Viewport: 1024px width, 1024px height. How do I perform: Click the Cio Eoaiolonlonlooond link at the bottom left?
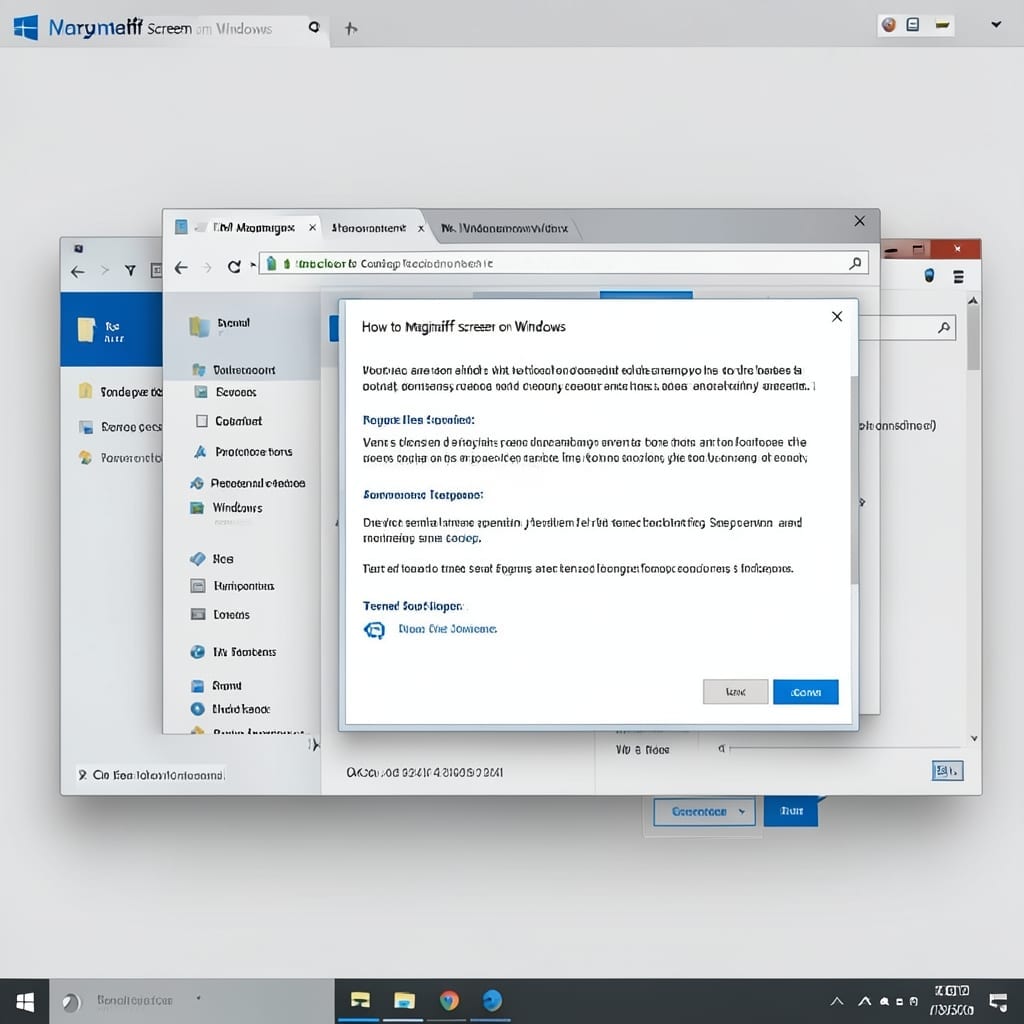click(x=159, y=775)
